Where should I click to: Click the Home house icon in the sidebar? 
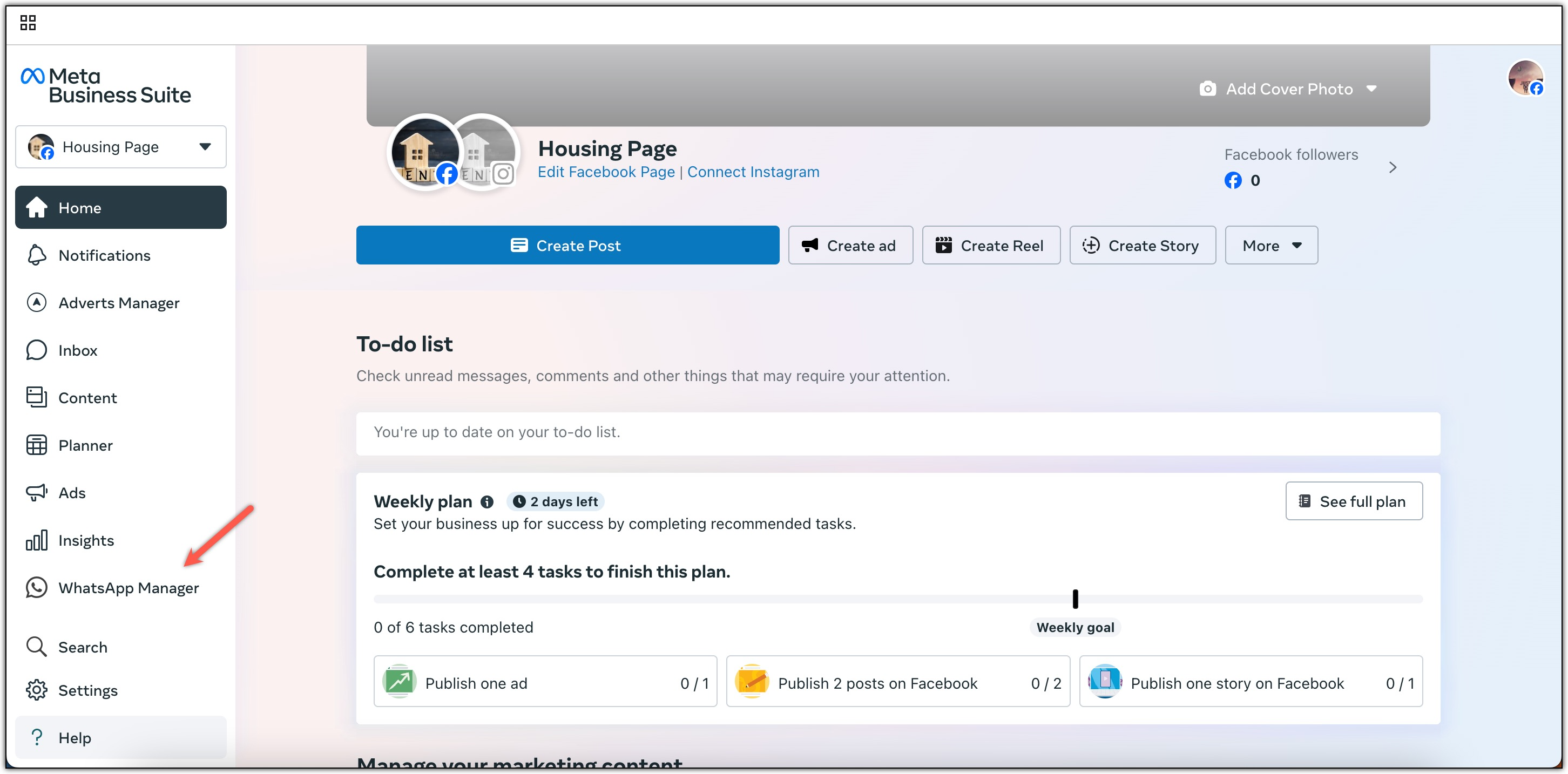coord(37,207)
